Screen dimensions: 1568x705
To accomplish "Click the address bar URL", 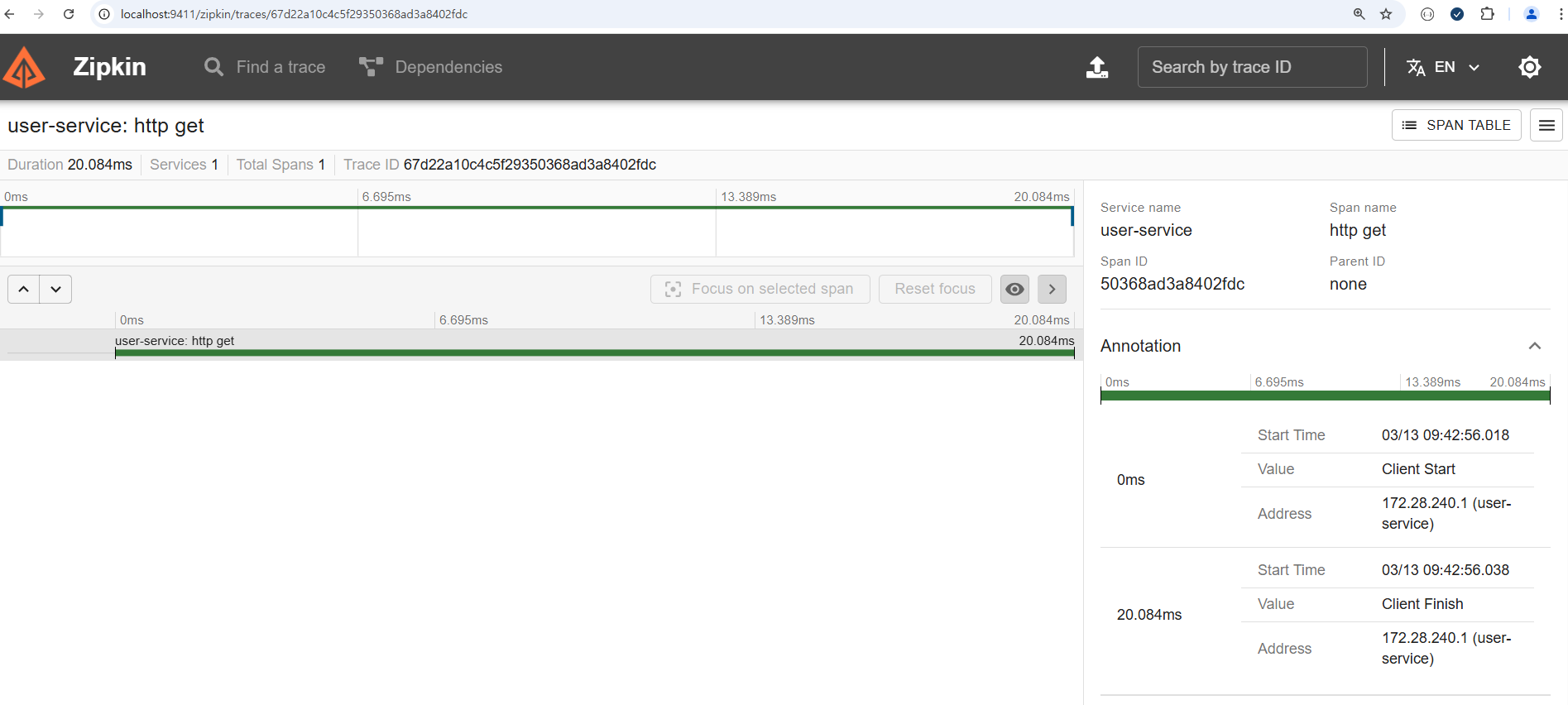I will click(x=294, y=14).
